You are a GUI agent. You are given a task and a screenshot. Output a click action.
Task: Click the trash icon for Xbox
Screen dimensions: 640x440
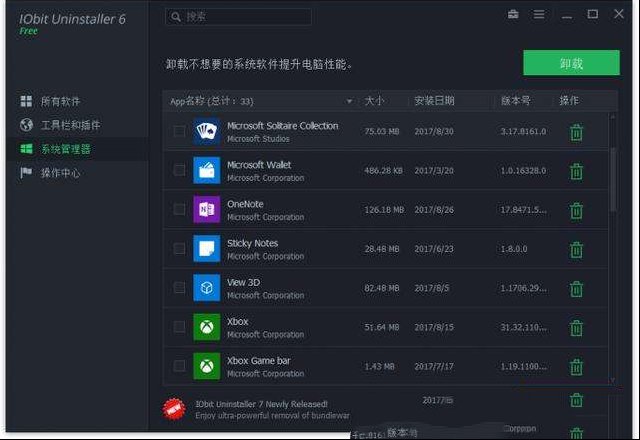coord(576,328)
